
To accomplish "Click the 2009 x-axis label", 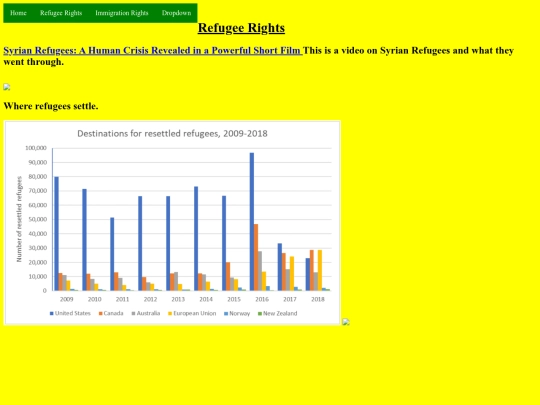I will 66,299.
